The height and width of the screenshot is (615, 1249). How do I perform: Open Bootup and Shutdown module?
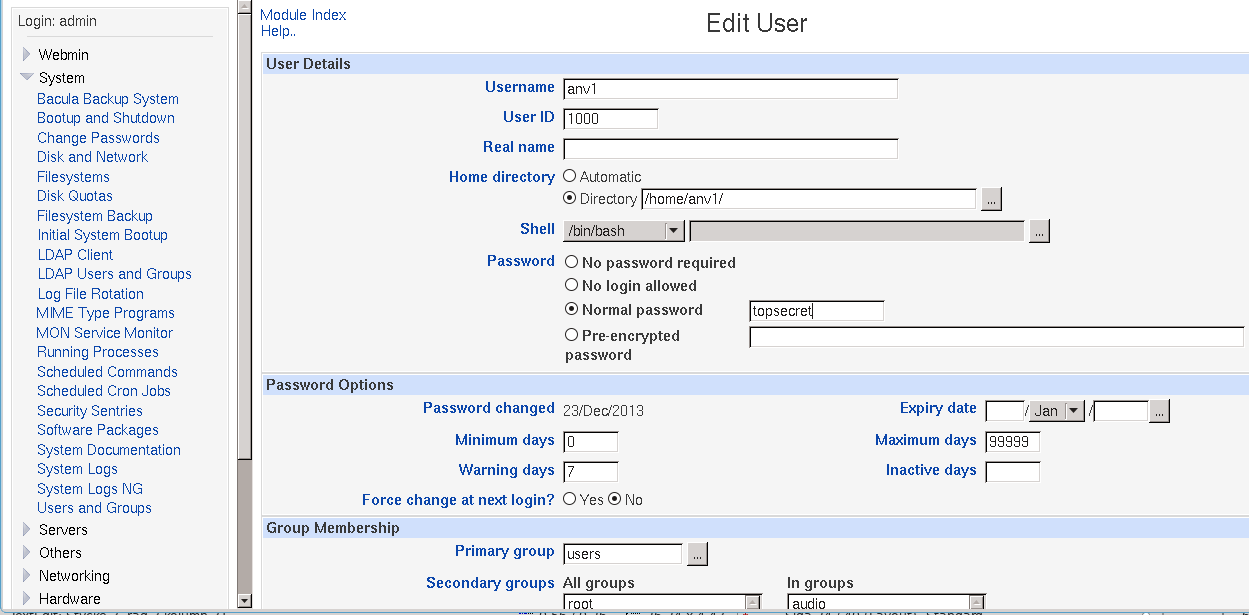tap(106, 118)
